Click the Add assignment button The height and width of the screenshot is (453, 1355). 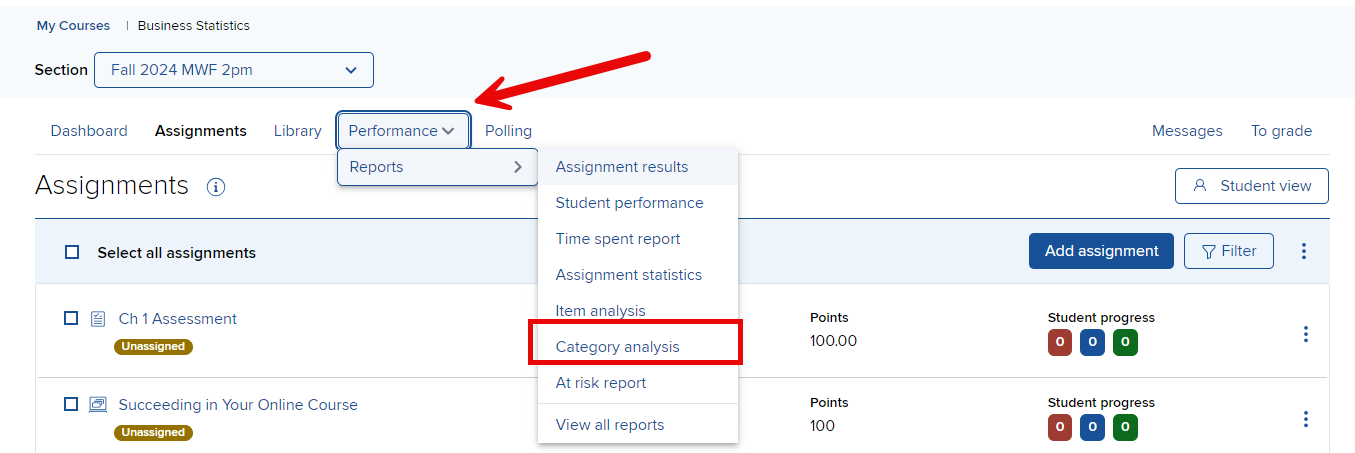point(1101,251)
